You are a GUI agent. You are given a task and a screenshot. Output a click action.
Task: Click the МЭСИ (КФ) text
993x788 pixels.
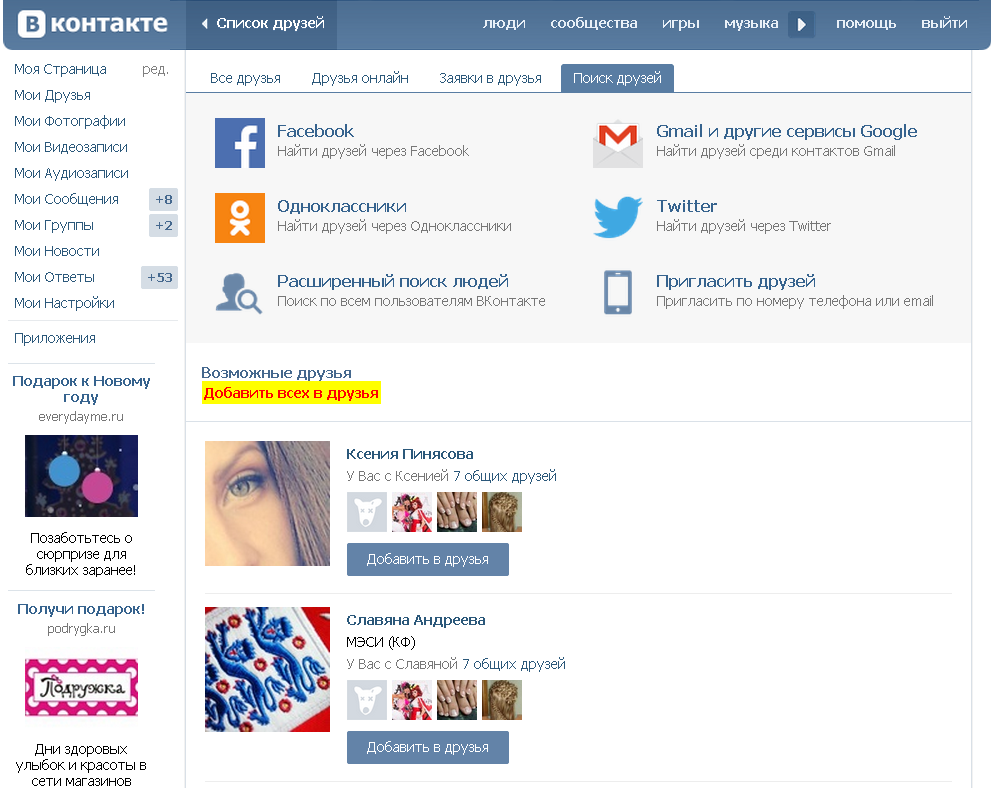(x=381, y=642)
